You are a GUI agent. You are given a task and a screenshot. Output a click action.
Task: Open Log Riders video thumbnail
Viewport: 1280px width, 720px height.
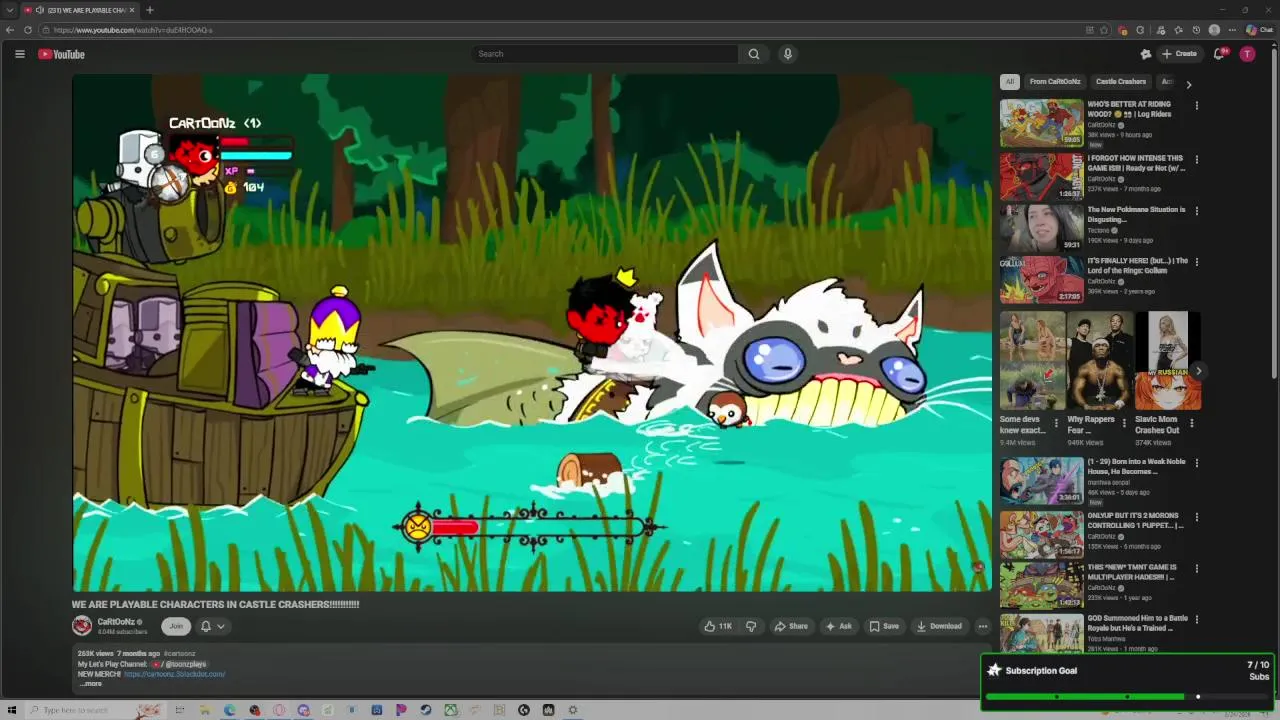1042,123
